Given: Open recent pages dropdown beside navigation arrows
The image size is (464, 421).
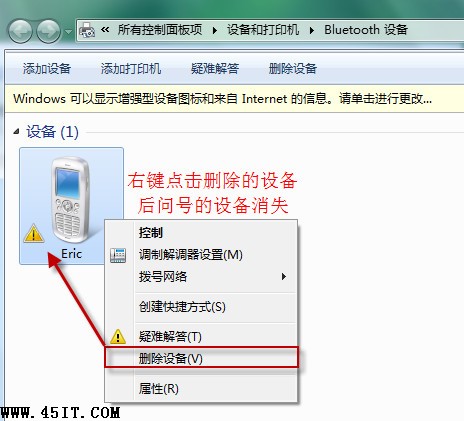Looking at the screenshot, I should (68, 32).
